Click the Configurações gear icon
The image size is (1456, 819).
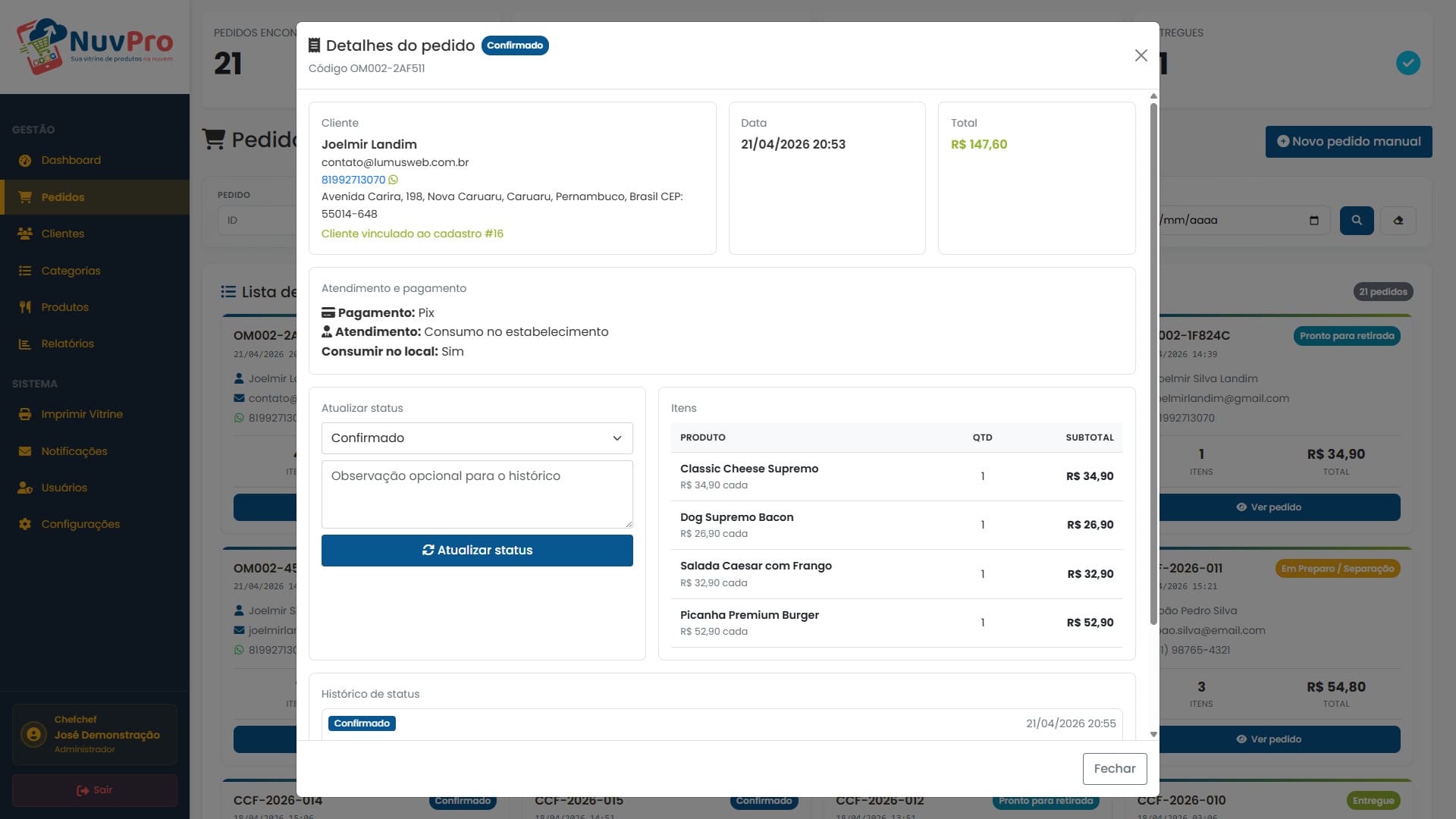click(x=25, y=524)
